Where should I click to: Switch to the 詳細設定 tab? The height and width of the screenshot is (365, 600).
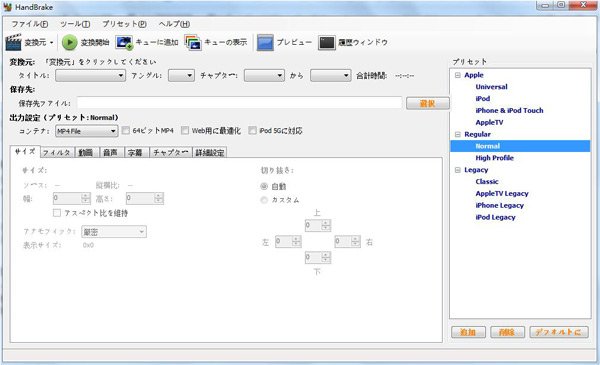click(210, 153)
